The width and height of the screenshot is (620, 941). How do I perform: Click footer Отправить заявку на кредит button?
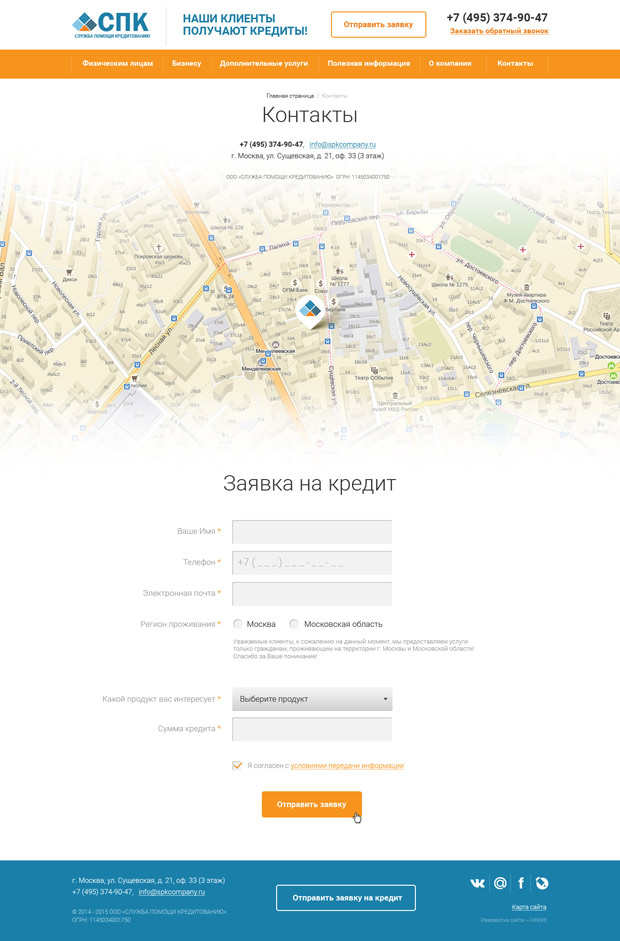[346, 898]
